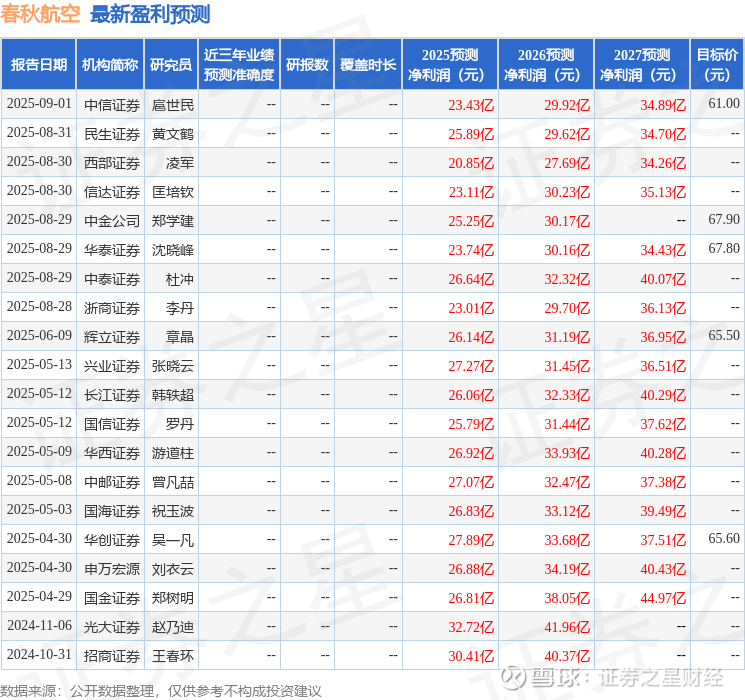Click 兴业证券 institution cell
The image size is (745, 700).
pos(112,366)
